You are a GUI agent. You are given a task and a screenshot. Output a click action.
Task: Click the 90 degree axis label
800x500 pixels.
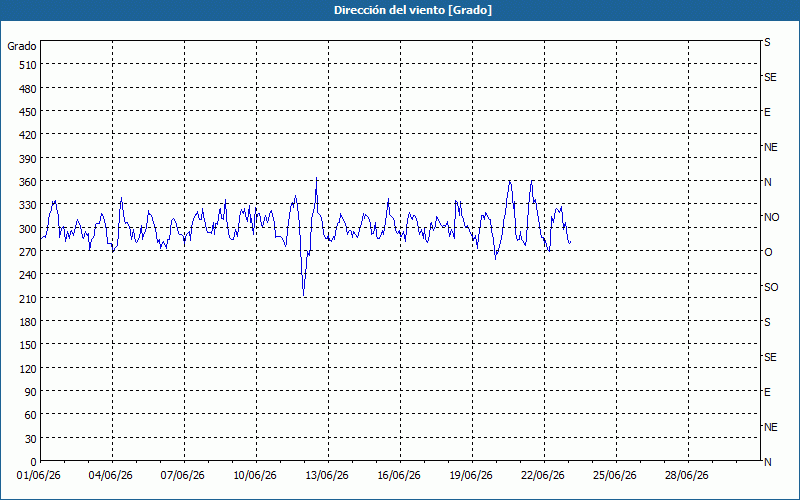pos(31,392)
